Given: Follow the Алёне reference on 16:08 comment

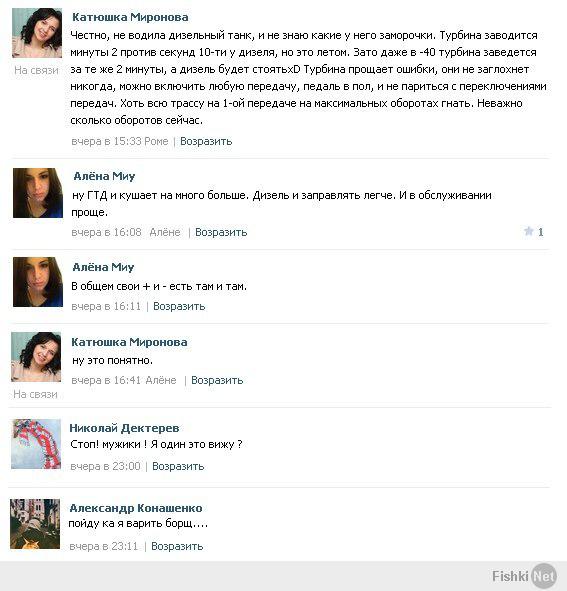Looking at the screenshot, I should pos(165,232).
